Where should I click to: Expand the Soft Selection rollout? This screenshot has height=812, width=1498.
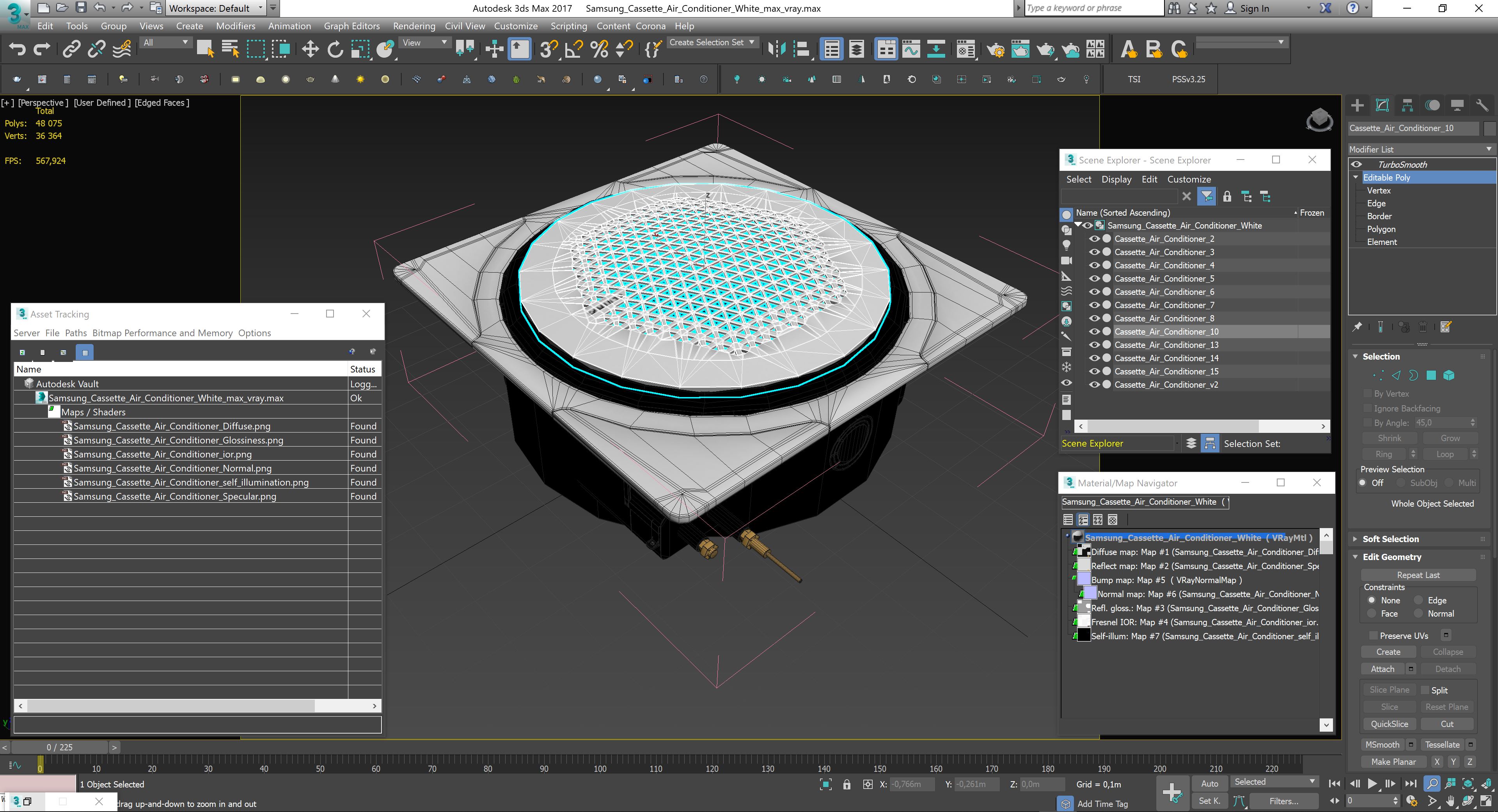[1390, 539]
